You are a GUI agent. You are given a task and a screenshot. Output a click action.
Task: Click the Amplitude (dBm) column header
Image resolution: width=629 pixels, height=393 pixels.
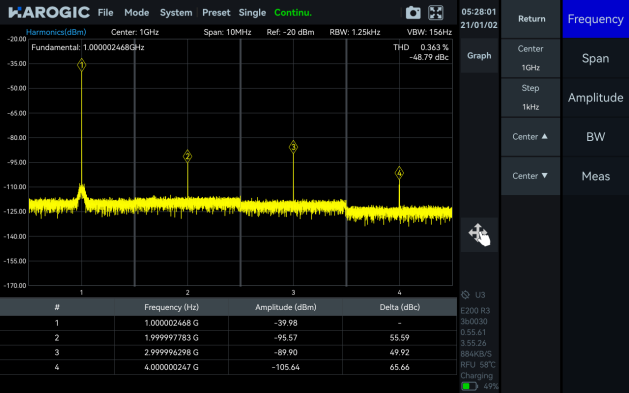click(286, 307)
